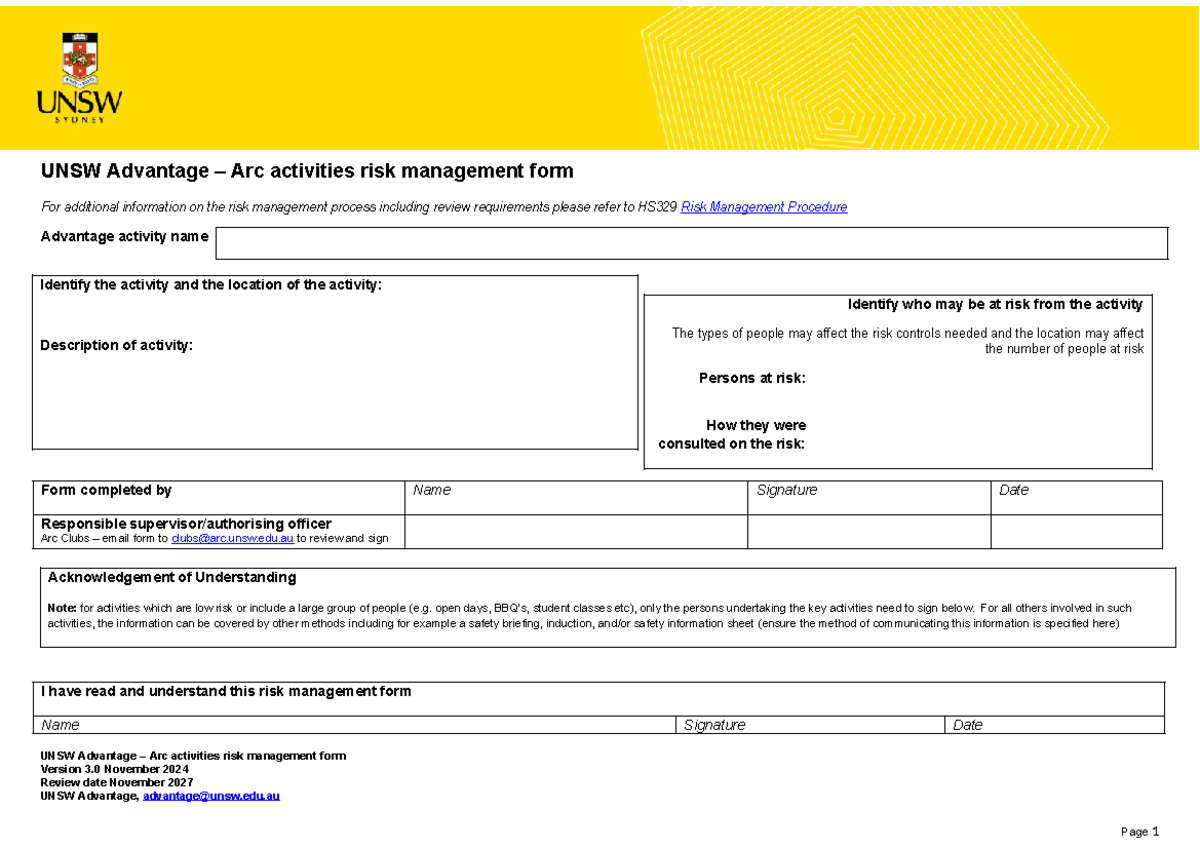The width and height of the screenshot is (1200, 849).
Task: Click 'Version 3.0 November 2024' footer text
Action: (114, 769)
